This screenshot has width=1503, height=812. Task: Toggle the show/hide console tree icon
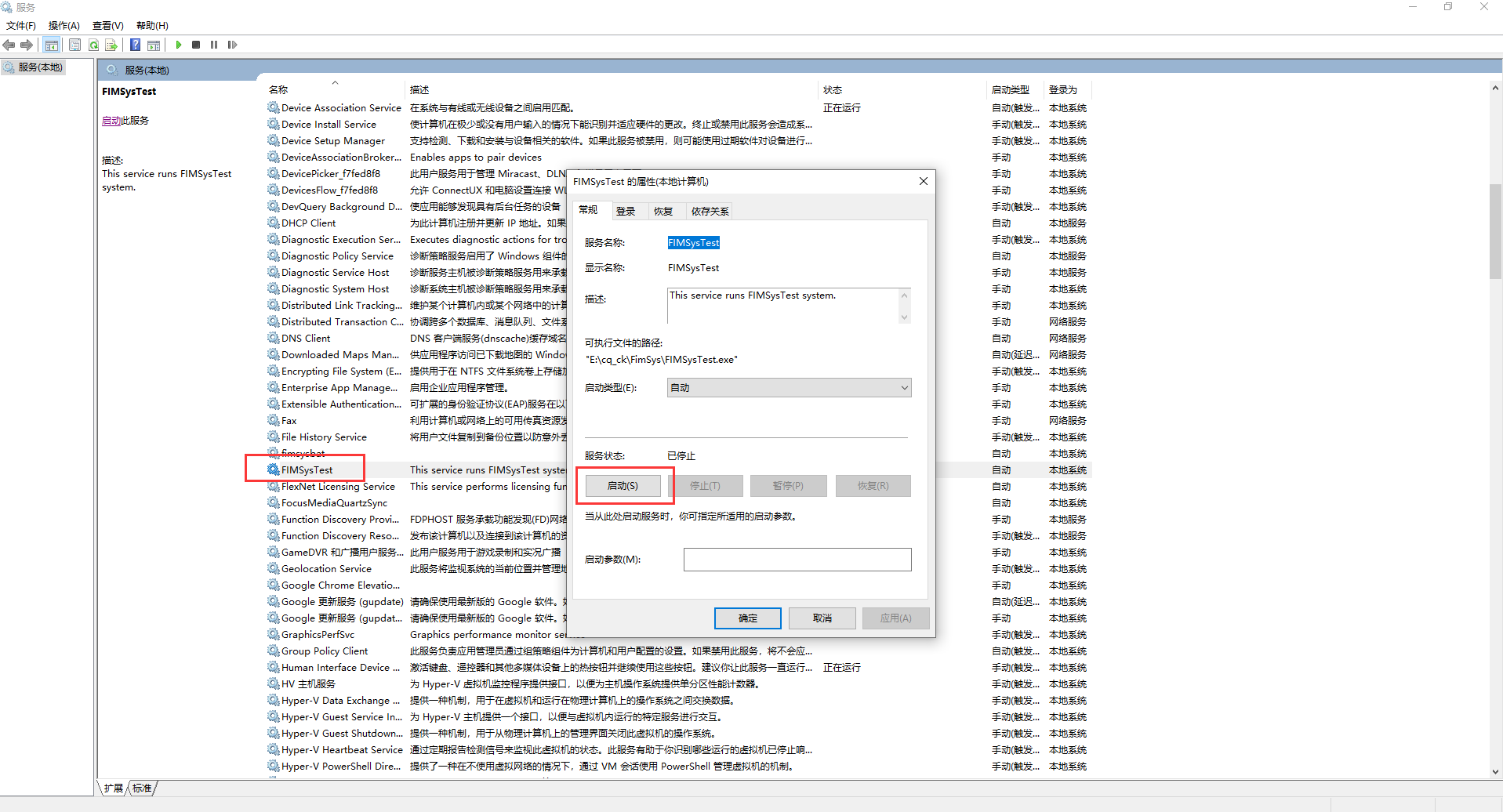point(51,45)
